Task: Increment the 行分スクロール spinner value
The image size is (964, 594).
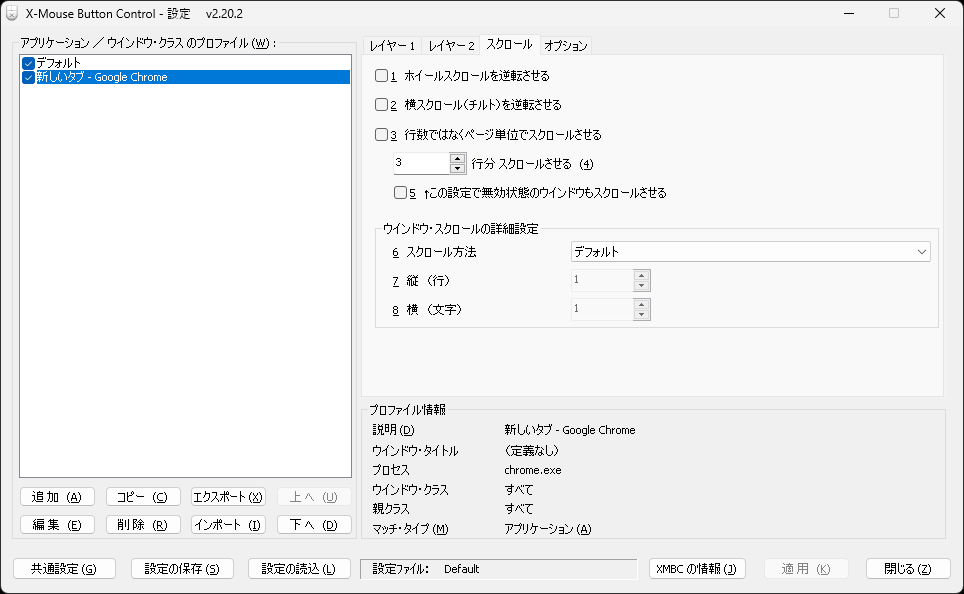Action: pyautogui.click(x=457, y=158)
